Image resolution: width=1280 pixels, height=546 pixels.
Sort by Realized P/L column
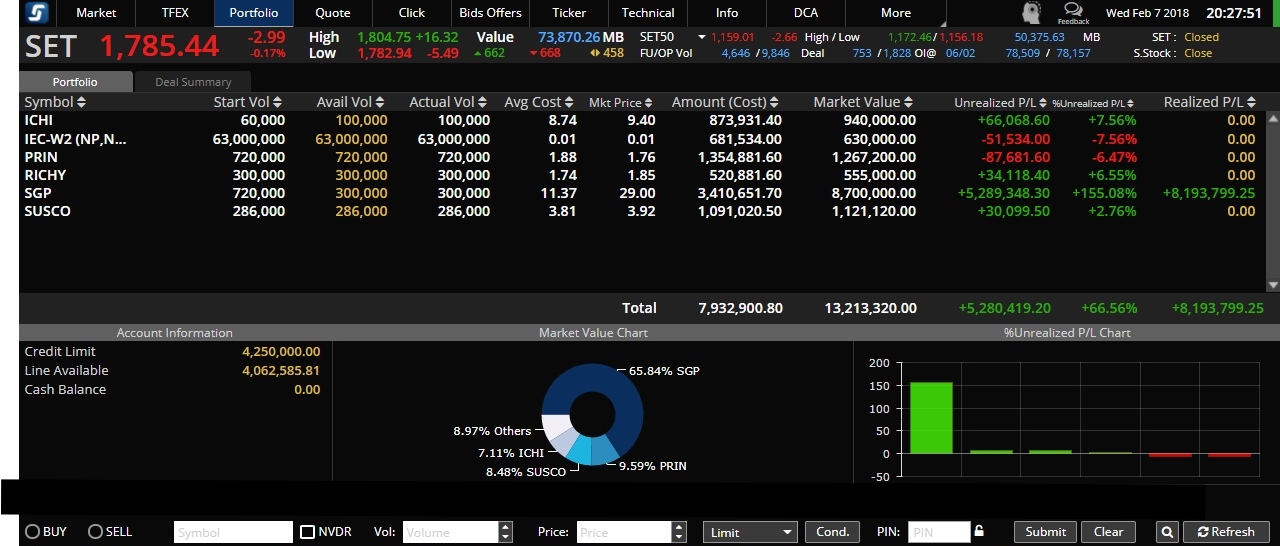tap(1250, 103)
